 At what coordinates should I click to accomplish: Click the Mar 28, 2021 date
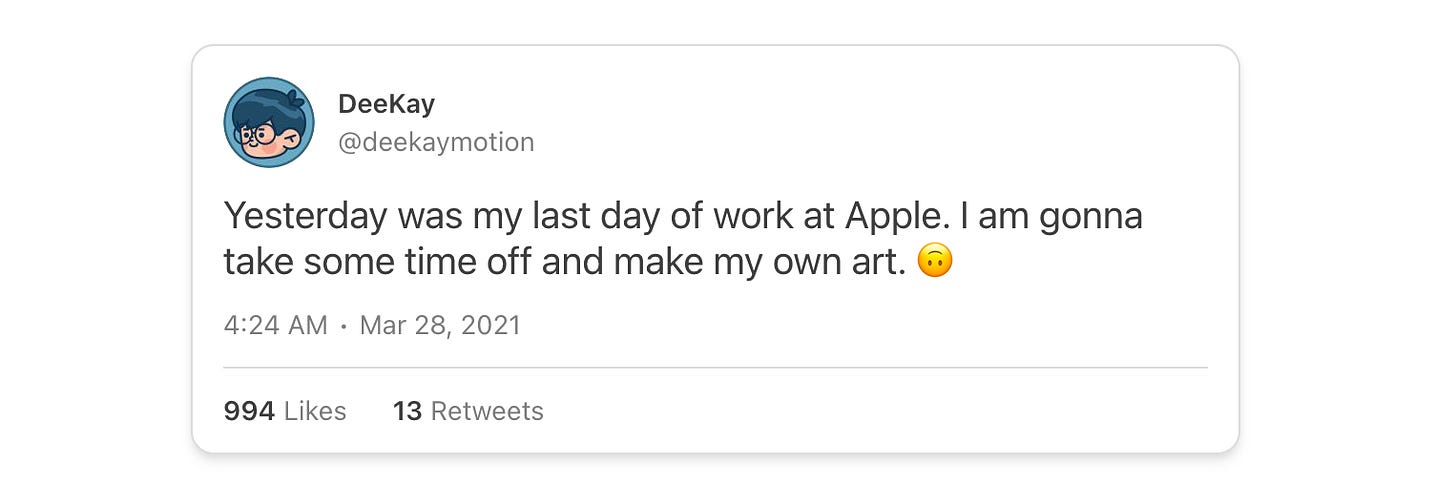pyautogui.click(x=440, y=326)
